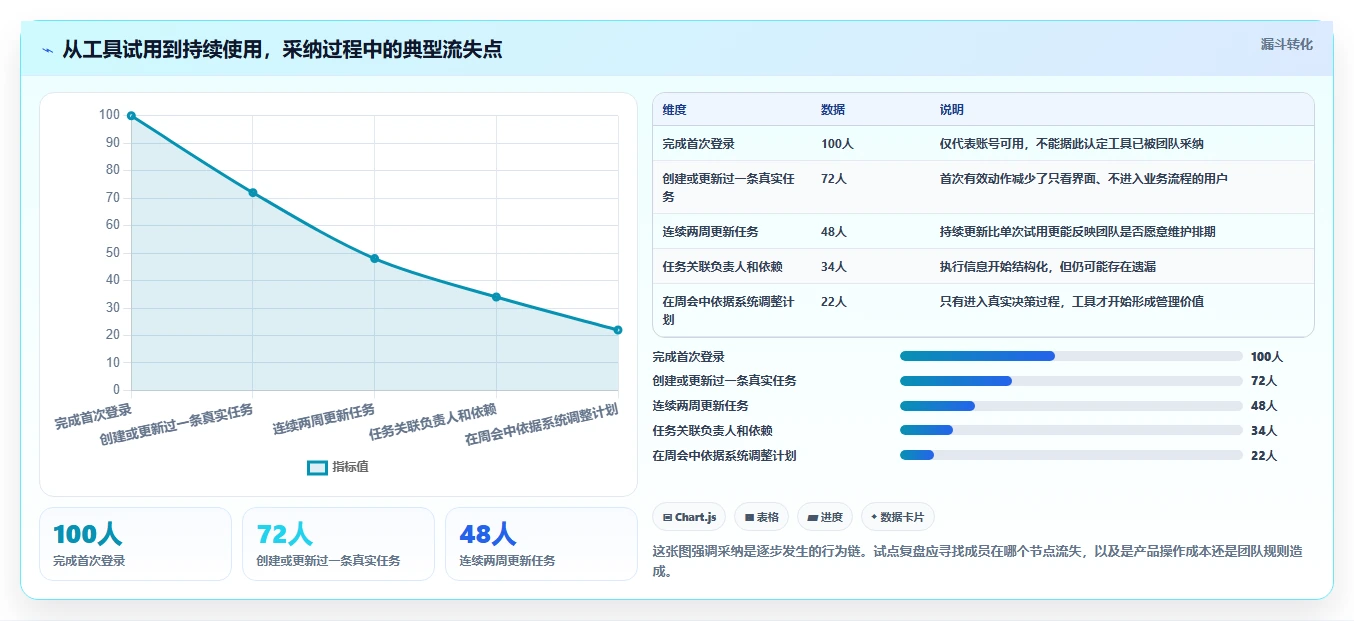Click the description 执行信息开始结构化，但仍可能存在遗漏
This screenshot has height=621, width=1354.
[1048, 267]
